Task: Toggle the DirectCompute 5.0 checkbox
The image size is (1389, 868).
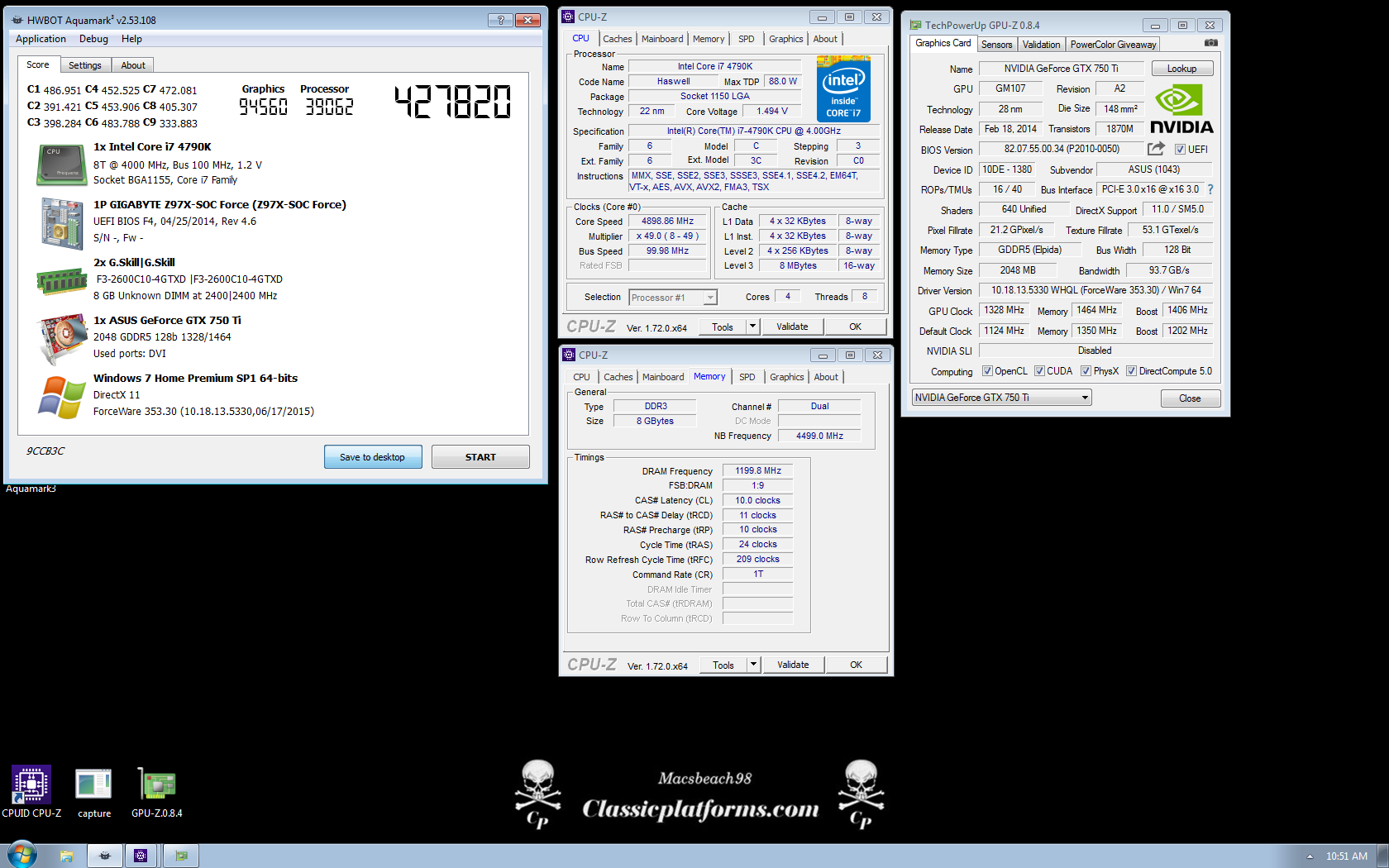Action: (x=1131, y=371)
